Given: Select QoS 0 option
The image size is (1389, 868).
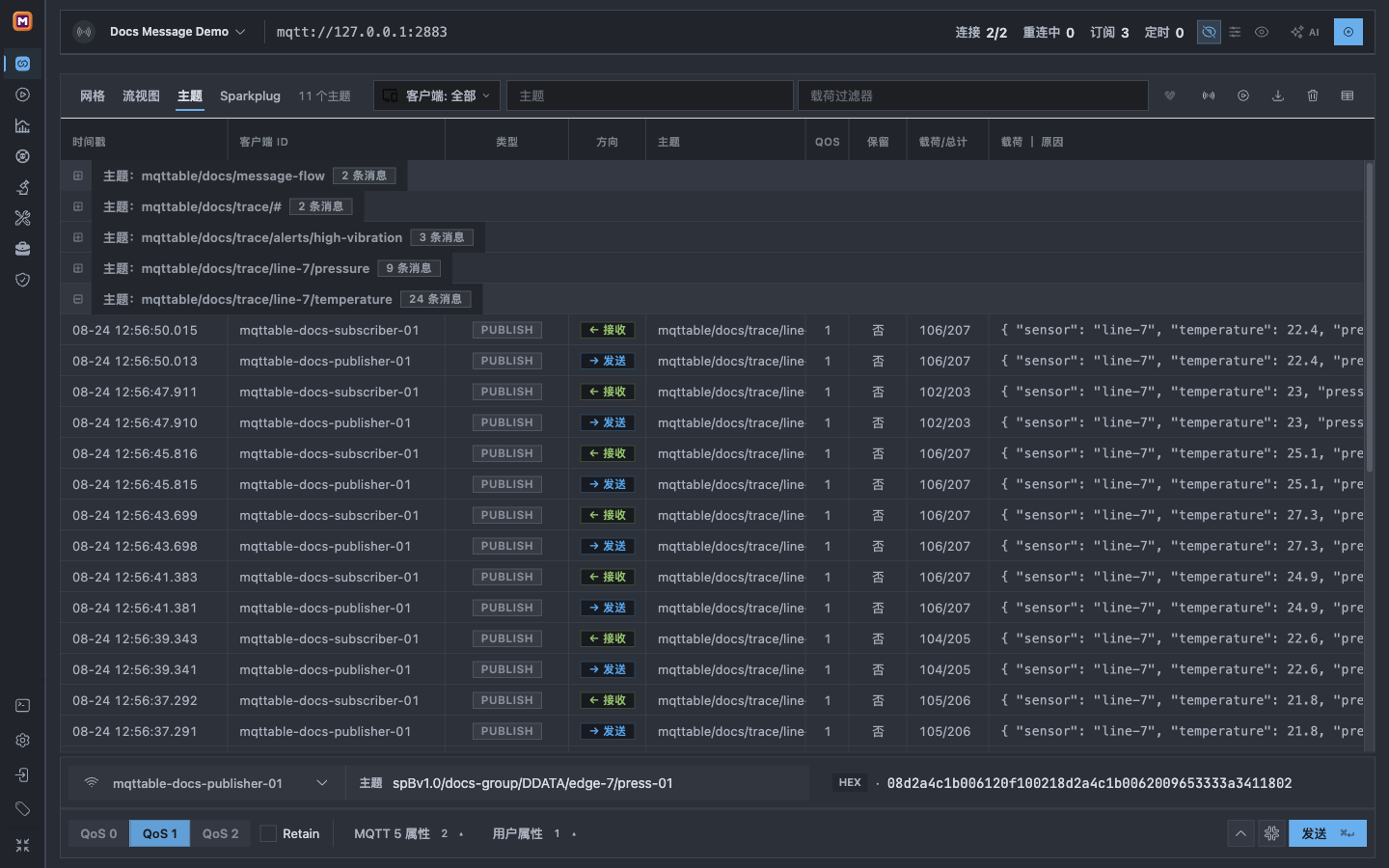Looking at the screenshot, I should click(x=98, y=833).
